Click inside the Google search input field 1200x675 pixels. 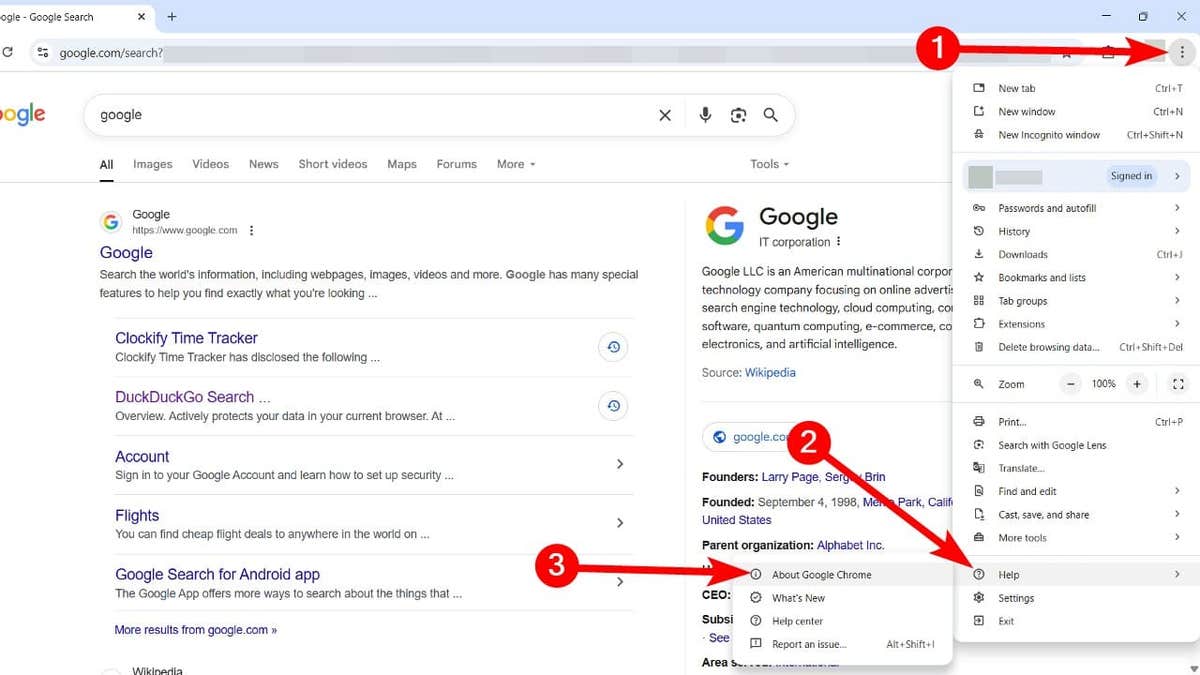click(x=370, y=115)
